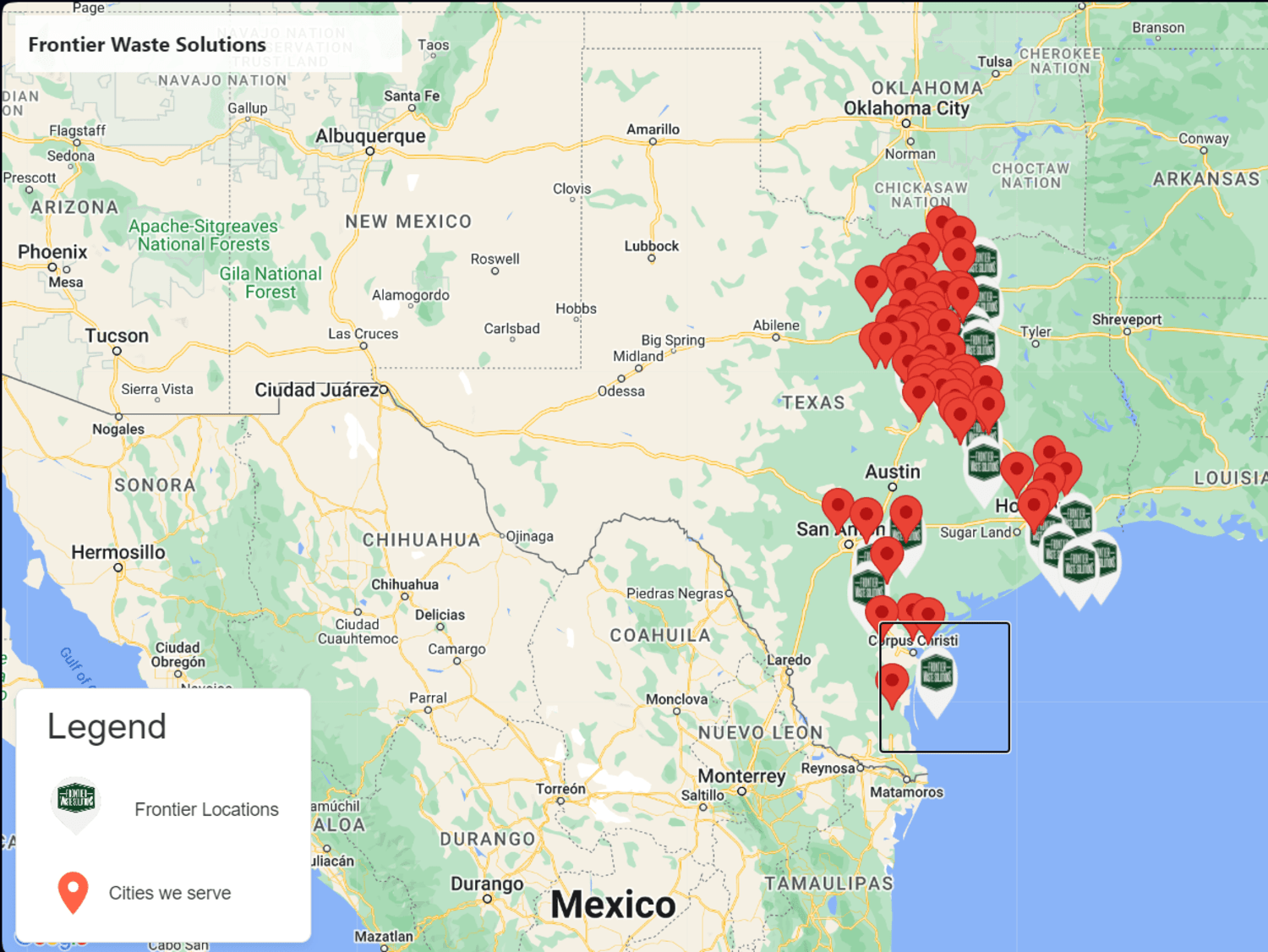Click the Flagstaff city label
The image size is (1268, 952).
click(77, 130)
